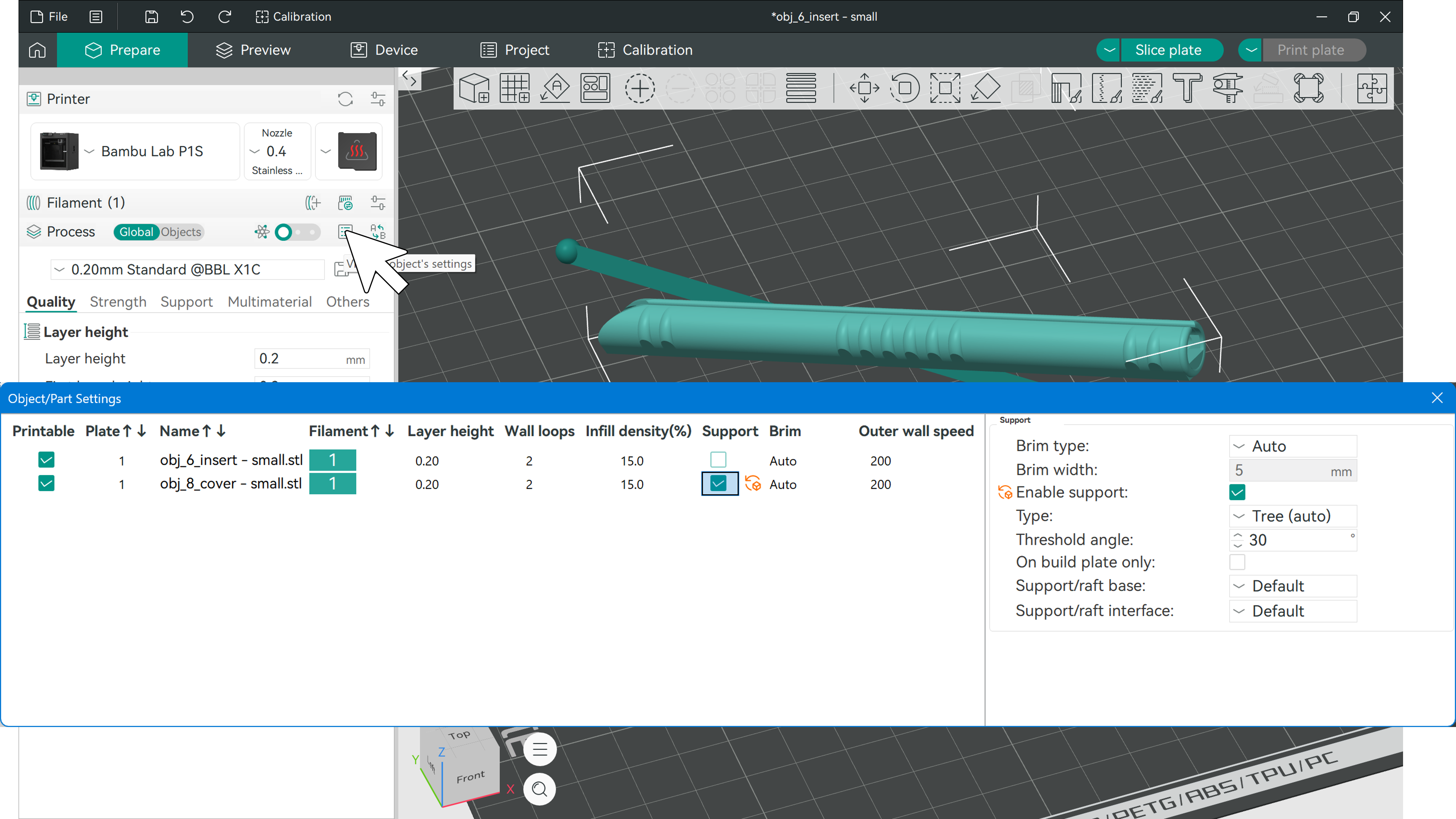The width and height of the screenshot is (1456, 819).
Task: Open the File menu
Action: 49,17
